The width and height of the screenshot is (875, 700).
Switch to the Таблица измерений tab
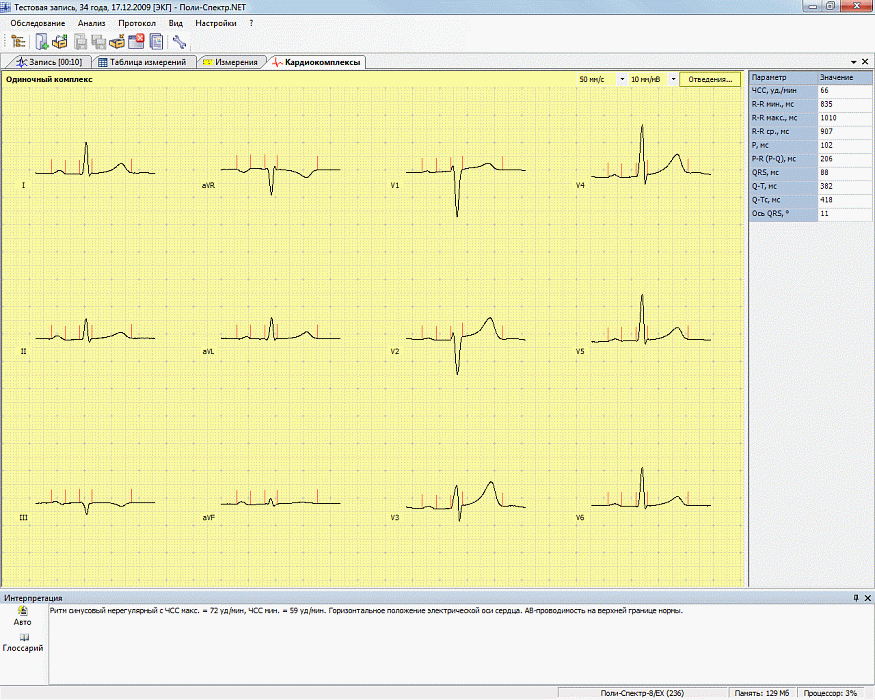click(141, 62)
